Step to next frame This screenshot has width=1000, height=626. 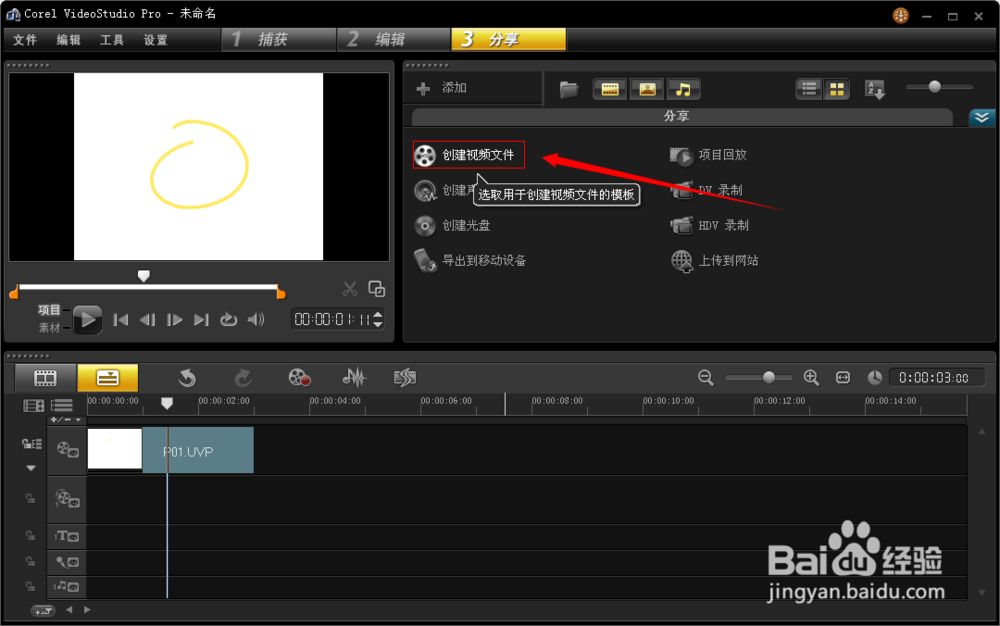click(174, 319)
